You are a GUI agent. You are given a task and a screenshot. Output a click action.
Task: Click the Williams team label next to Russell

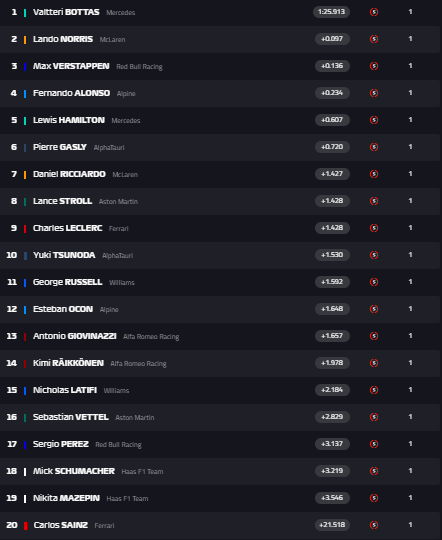point(122,282)
